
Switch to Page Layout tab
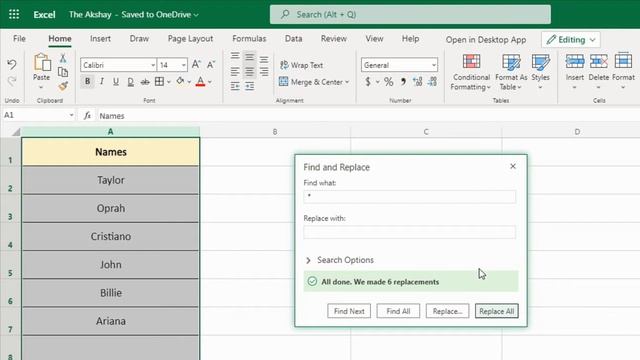(190, 39)
